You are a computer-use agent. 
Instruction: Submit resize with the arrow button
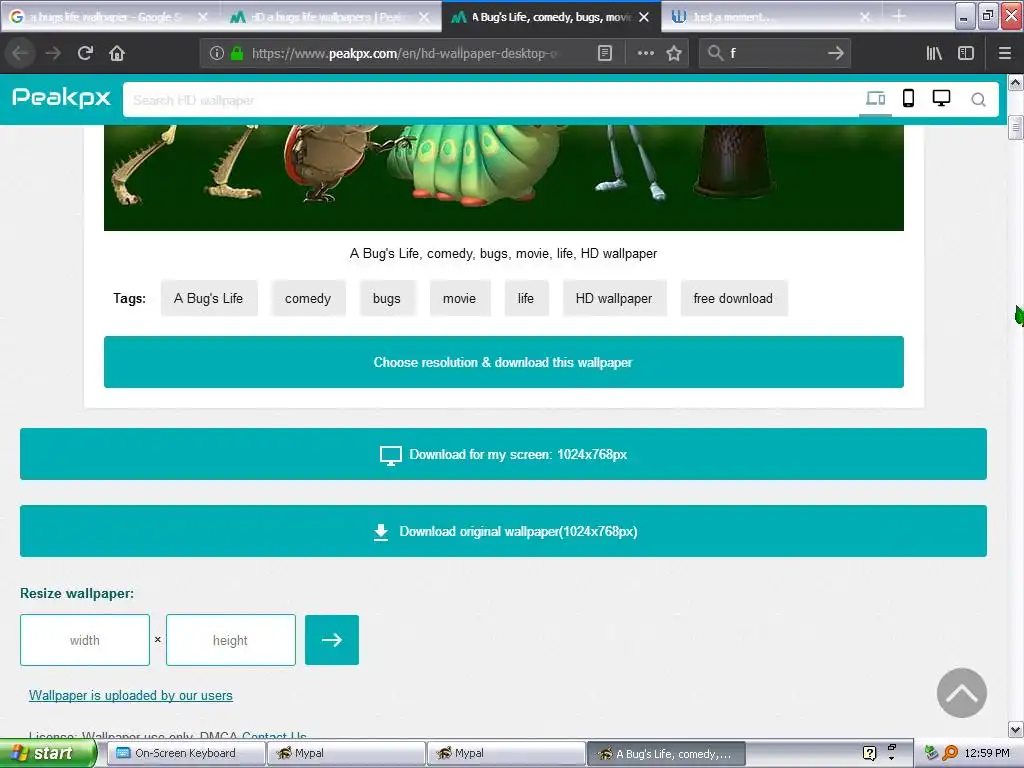coord(332,640)
